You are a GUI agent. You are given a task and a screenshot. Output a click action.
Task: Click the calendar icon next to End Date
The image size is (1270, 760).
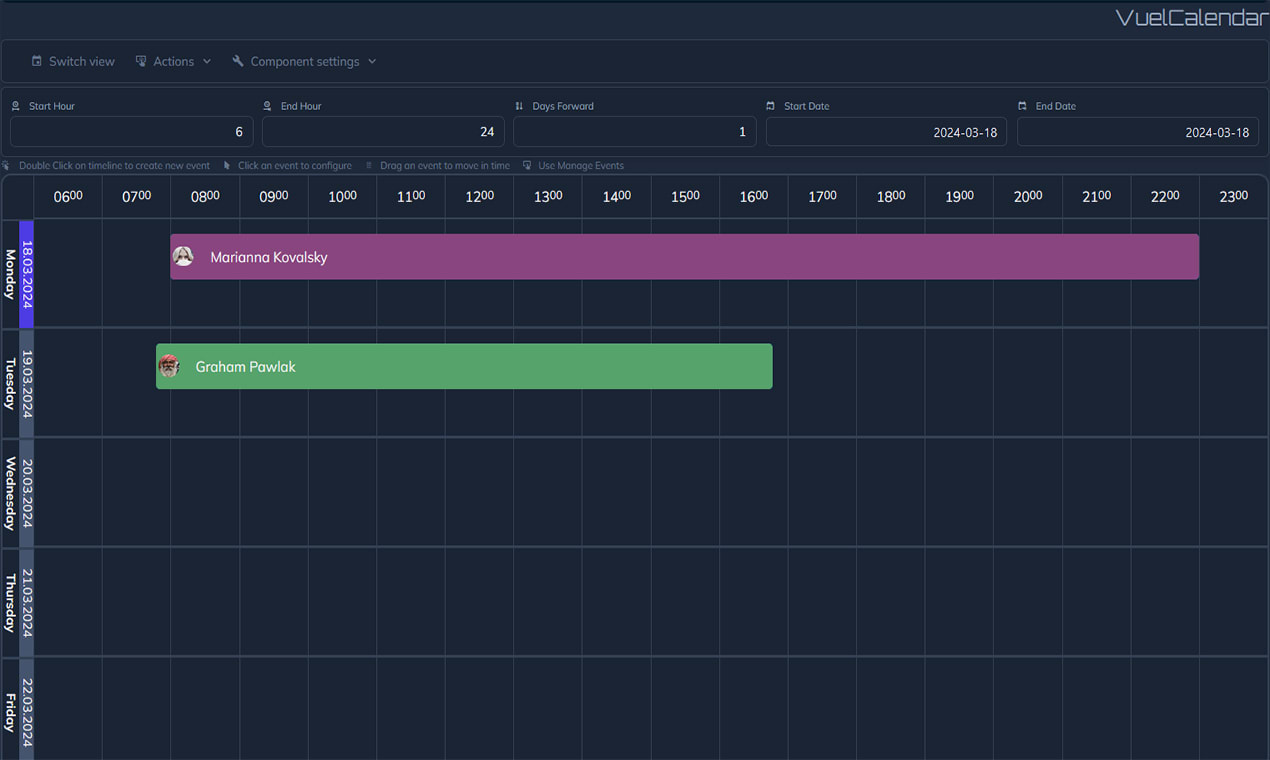click(x=1023, y=105)
